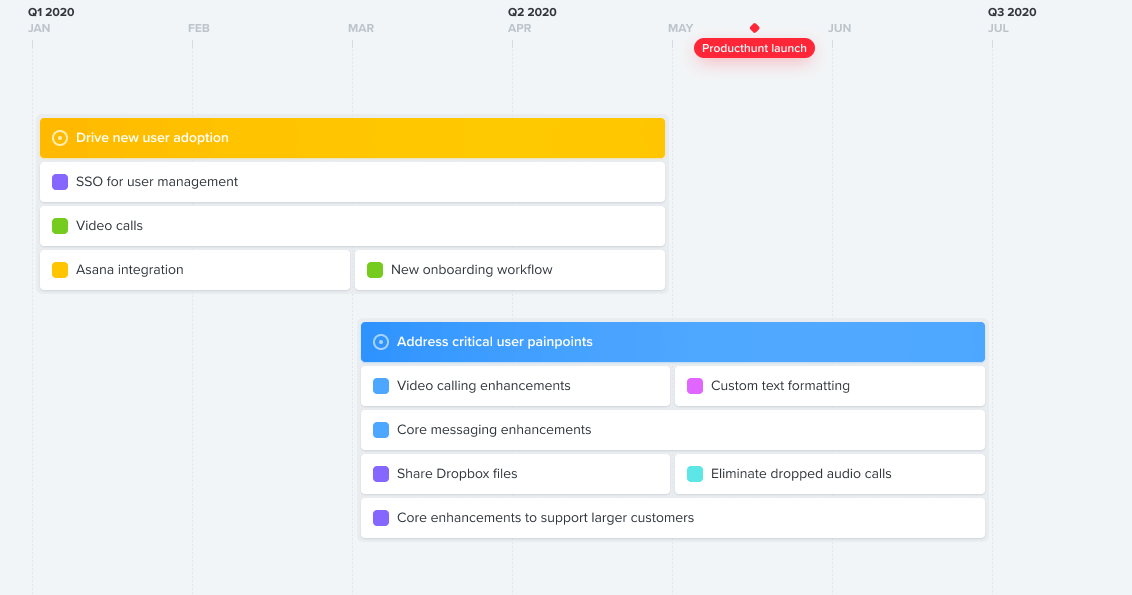Select the yellow Drive new user adoption bar

[x=350, y=138]
